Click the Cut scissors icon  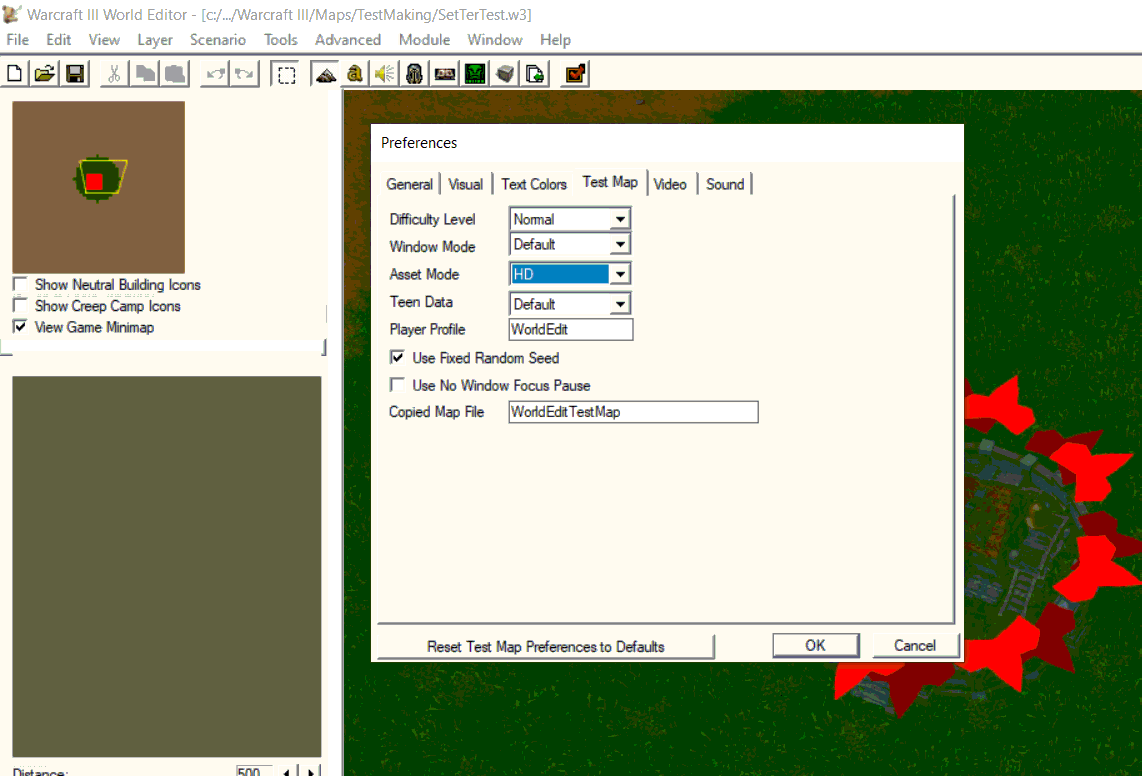114,74
